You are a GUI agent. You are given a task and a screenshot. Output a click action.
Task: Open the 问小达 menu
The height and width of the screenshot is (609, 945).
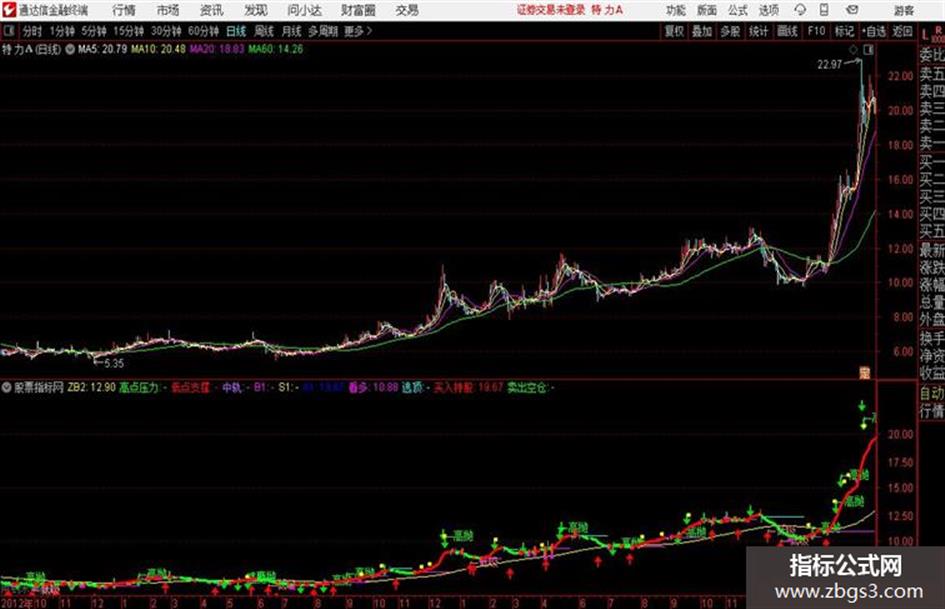(x=304, y=10)
